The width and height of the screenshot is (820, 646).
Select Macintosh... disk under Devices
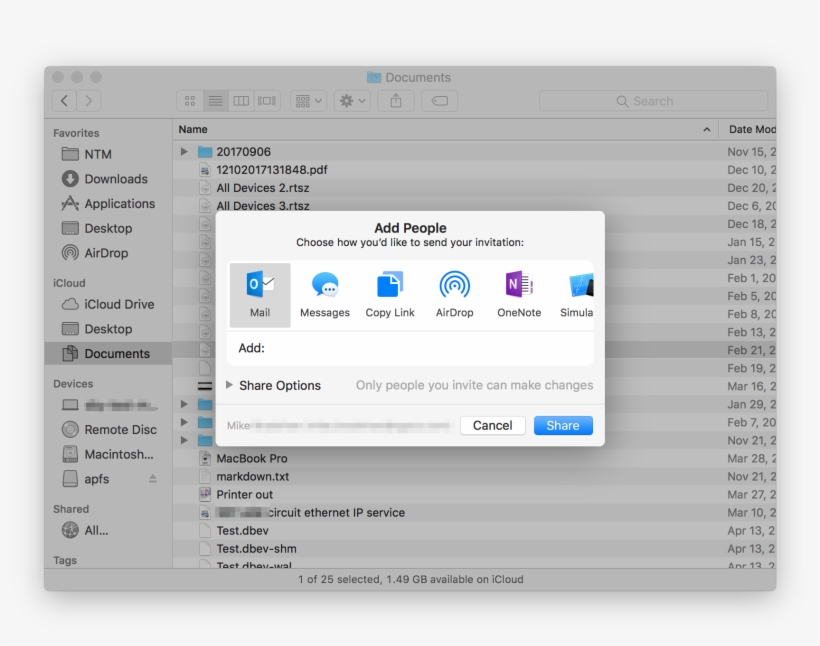pyautogui.click(x=108, y=454)
